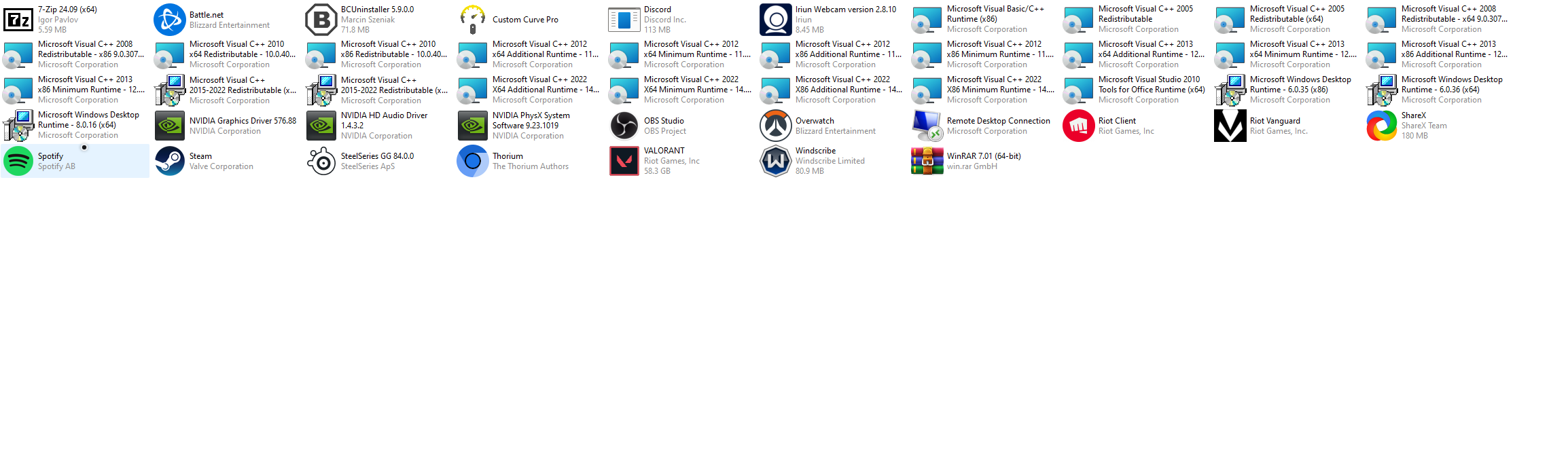
Task: Click the SteelSeries GG icon
Action: pyautogui.click(x=321, y=161)
